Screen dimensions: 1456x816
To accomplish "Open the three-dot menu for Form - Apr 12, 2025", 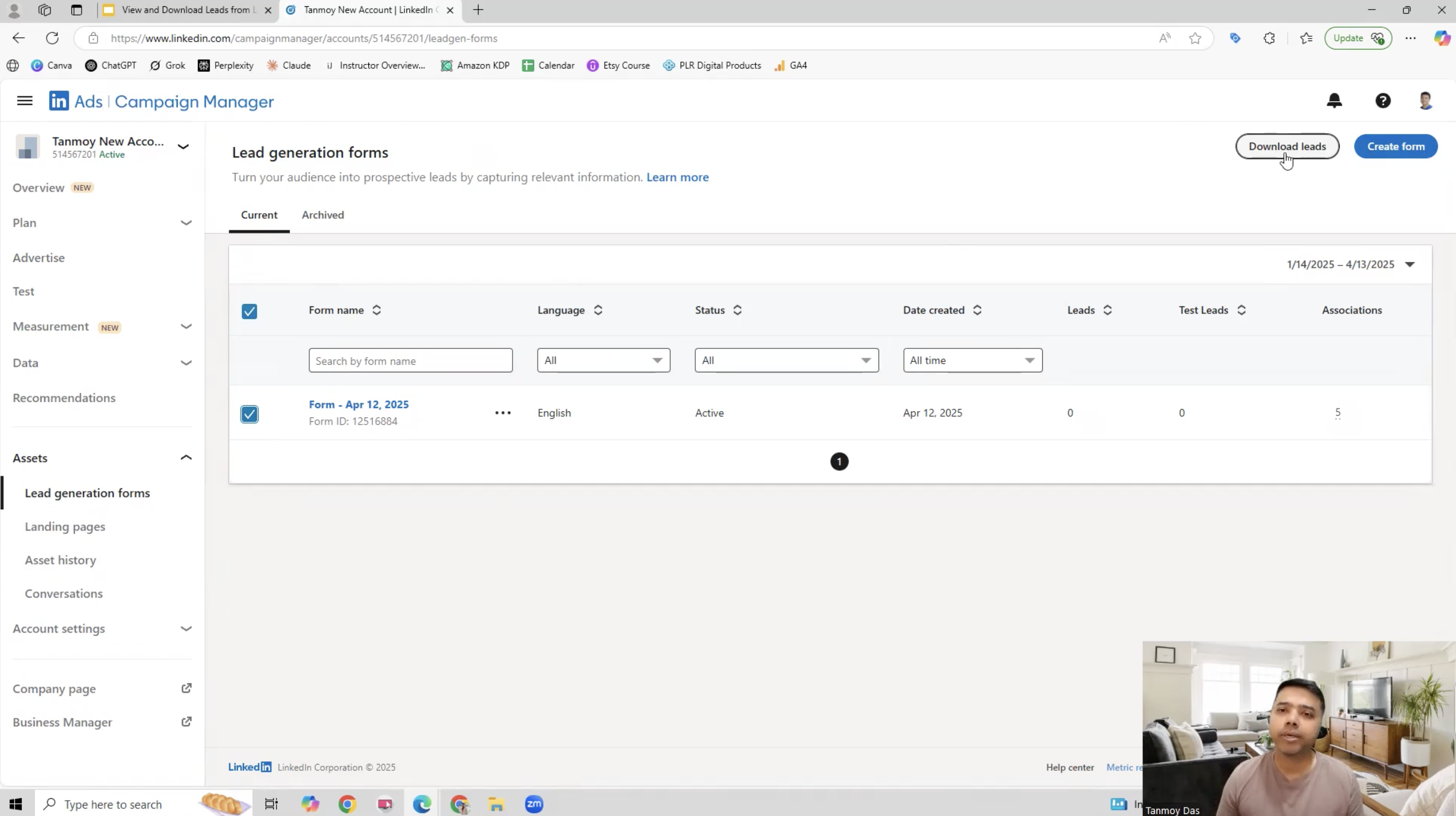I will 503,412.
